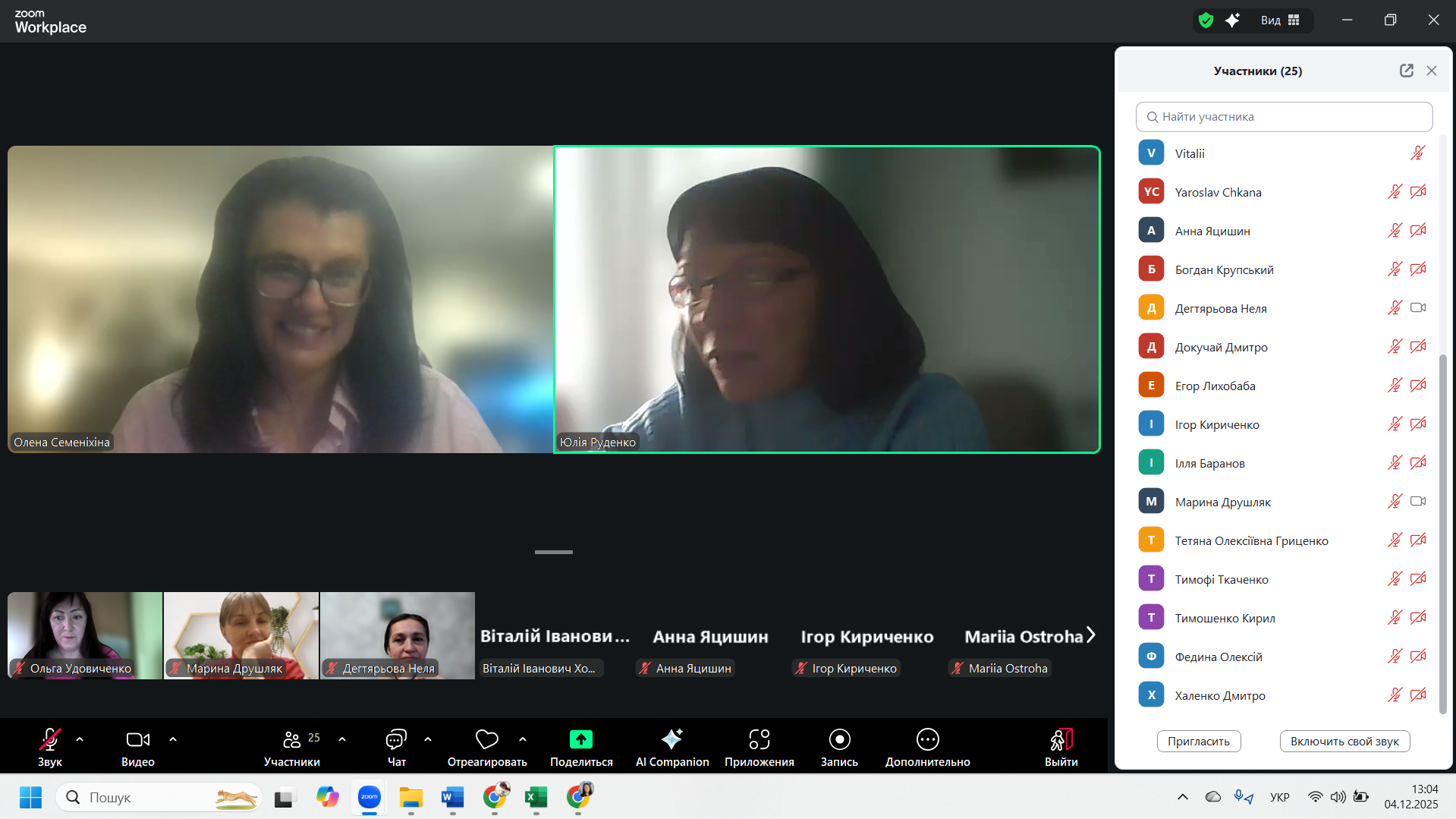The height and width of the screenshot is (819, 1456).
Task: Open the Вид view layout menu
Action: [x=1281, y=20]
